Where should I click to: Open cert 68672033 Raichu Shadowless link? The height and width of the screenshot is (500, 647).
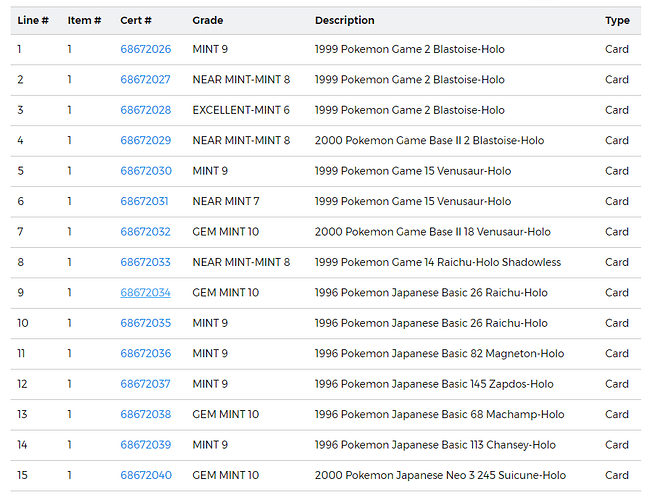(x=145, y=263)
